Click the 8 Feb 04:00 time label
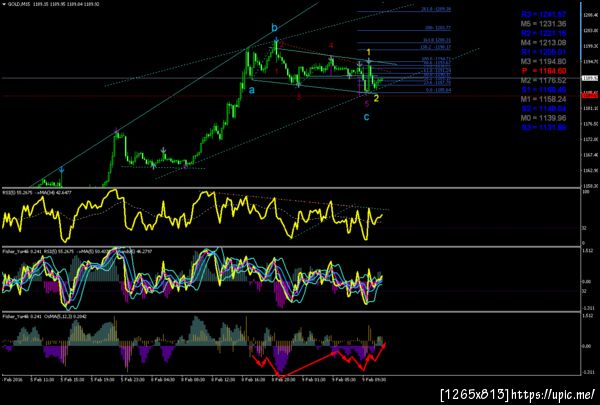600x405 pixels. click(163, 380)
